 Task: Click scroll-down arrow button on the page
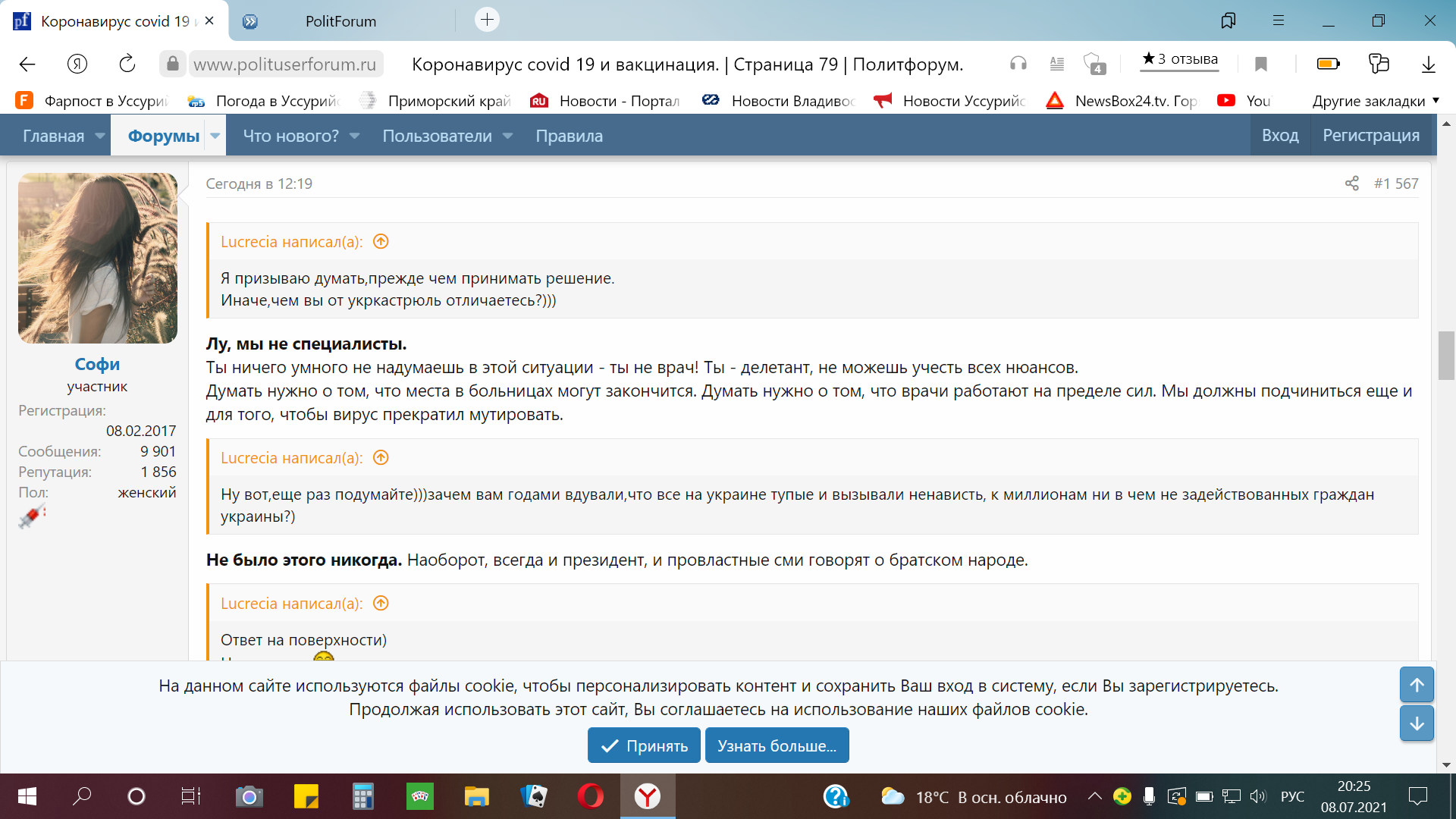click(x=1416, y=723)
